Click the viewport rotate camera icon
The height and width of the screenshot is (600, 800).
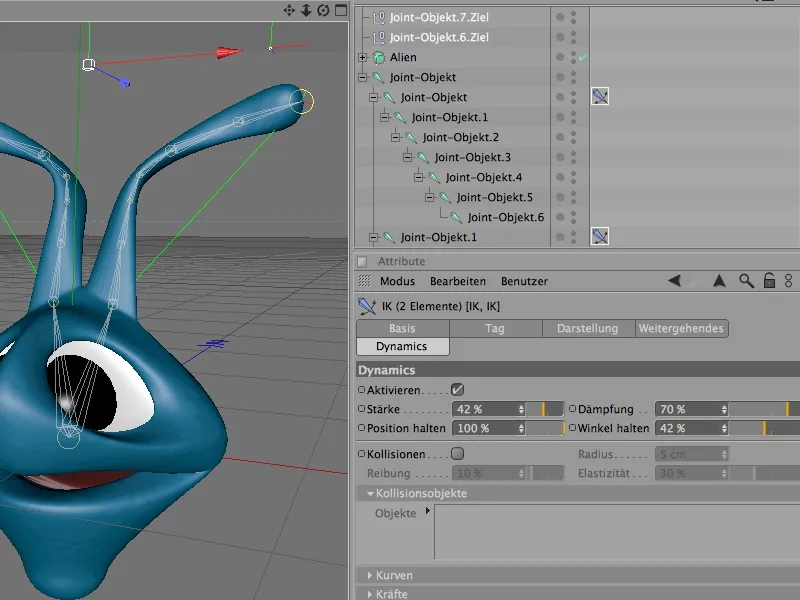323,10
